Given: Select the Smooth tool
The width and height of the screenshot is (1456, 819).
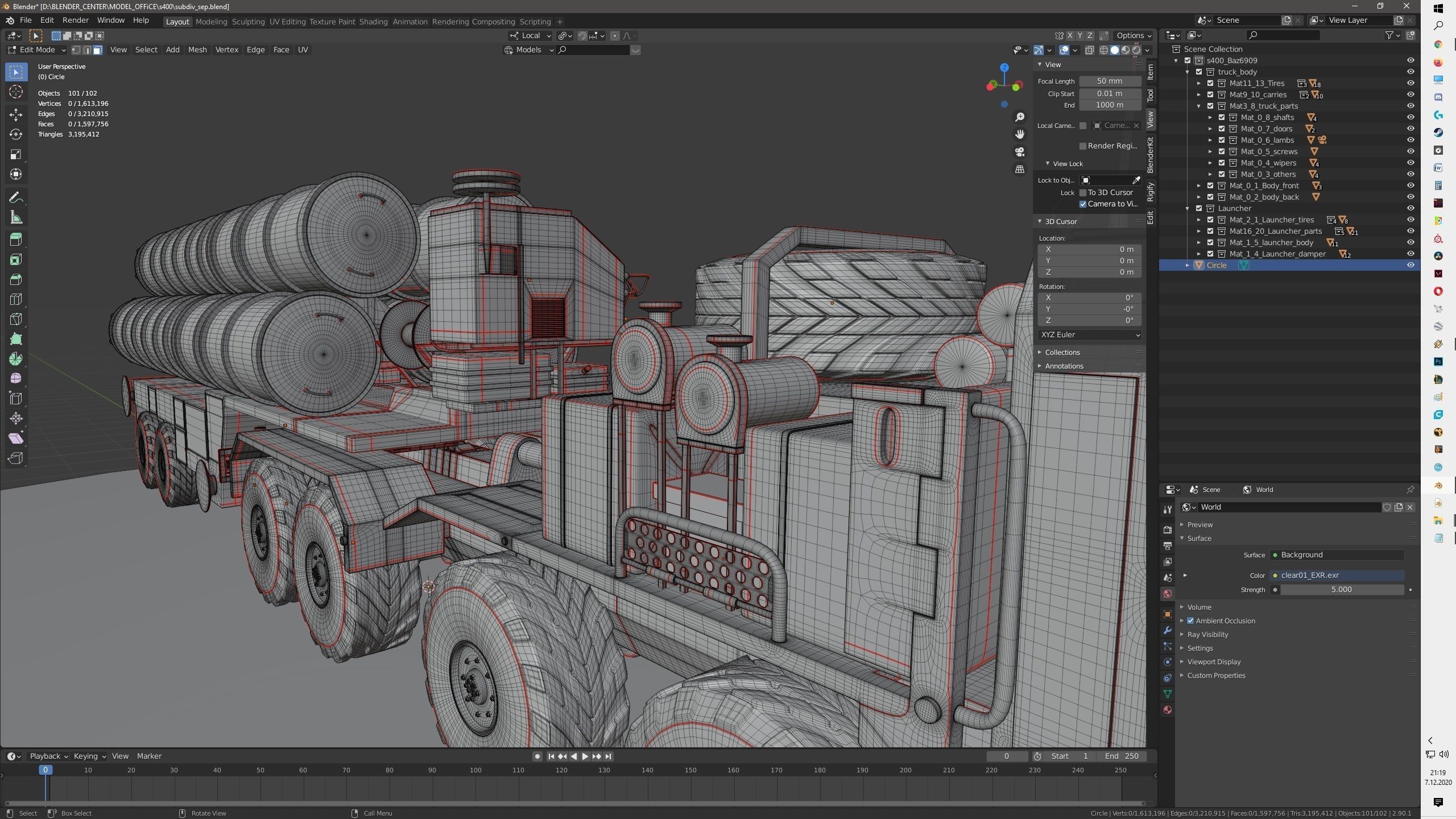Looking at the screenshot, I should click(16, 379).
